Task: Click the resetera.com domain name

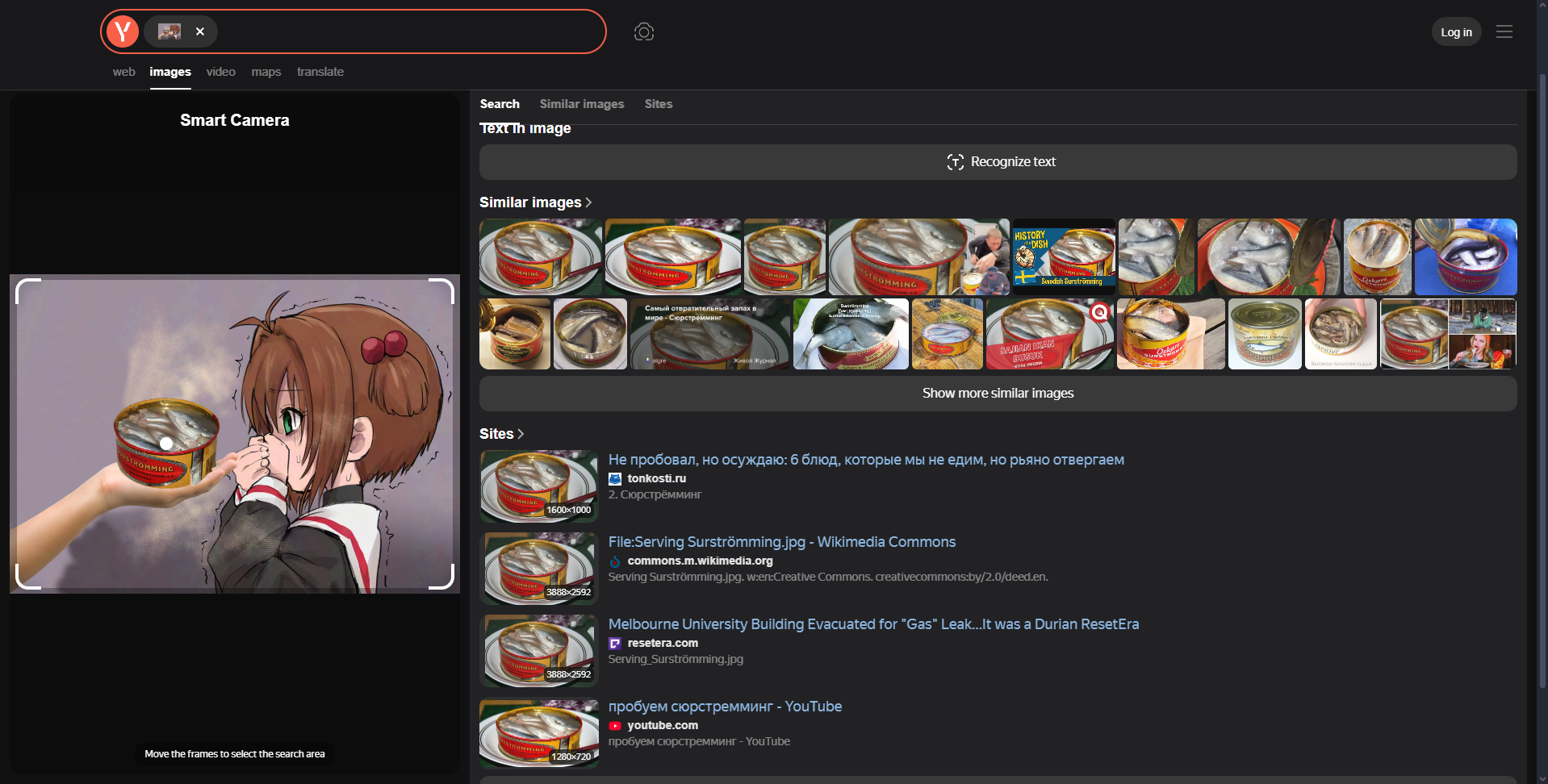Action: click(663, 643)
